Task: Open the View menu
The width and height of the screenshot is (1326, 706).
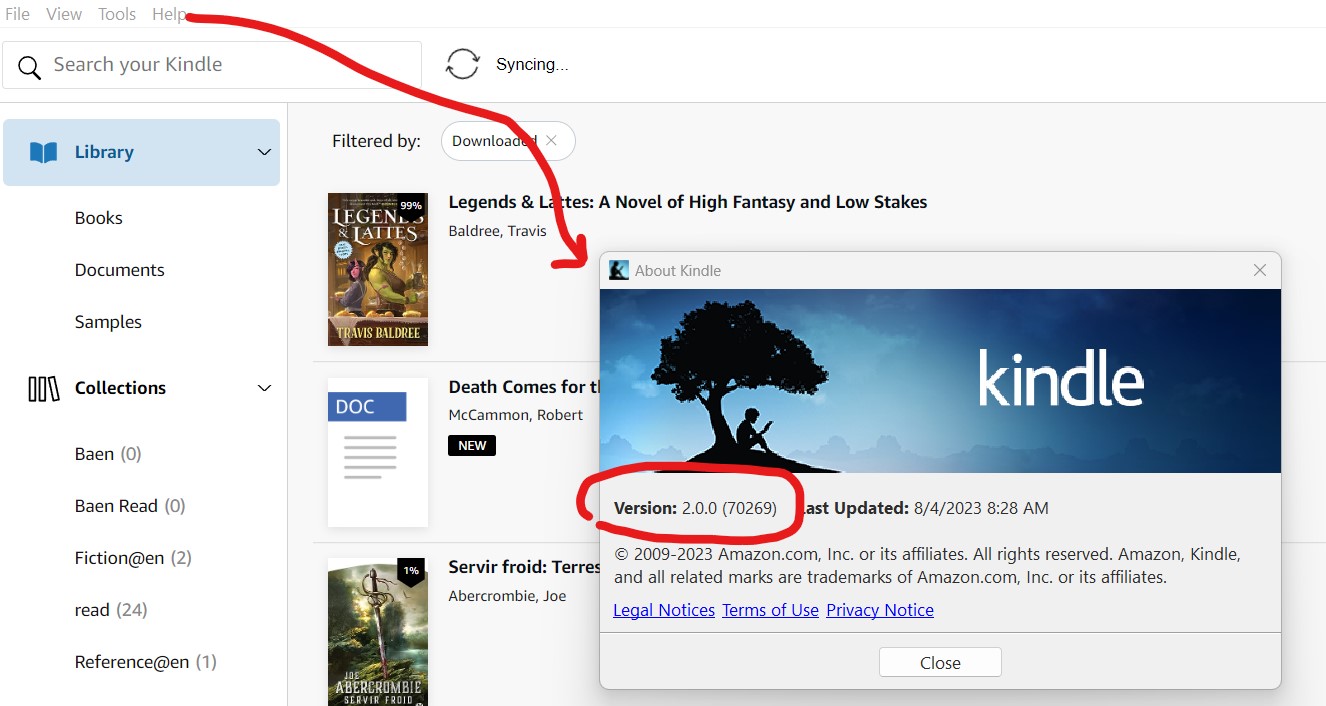Action: [63, 14]
